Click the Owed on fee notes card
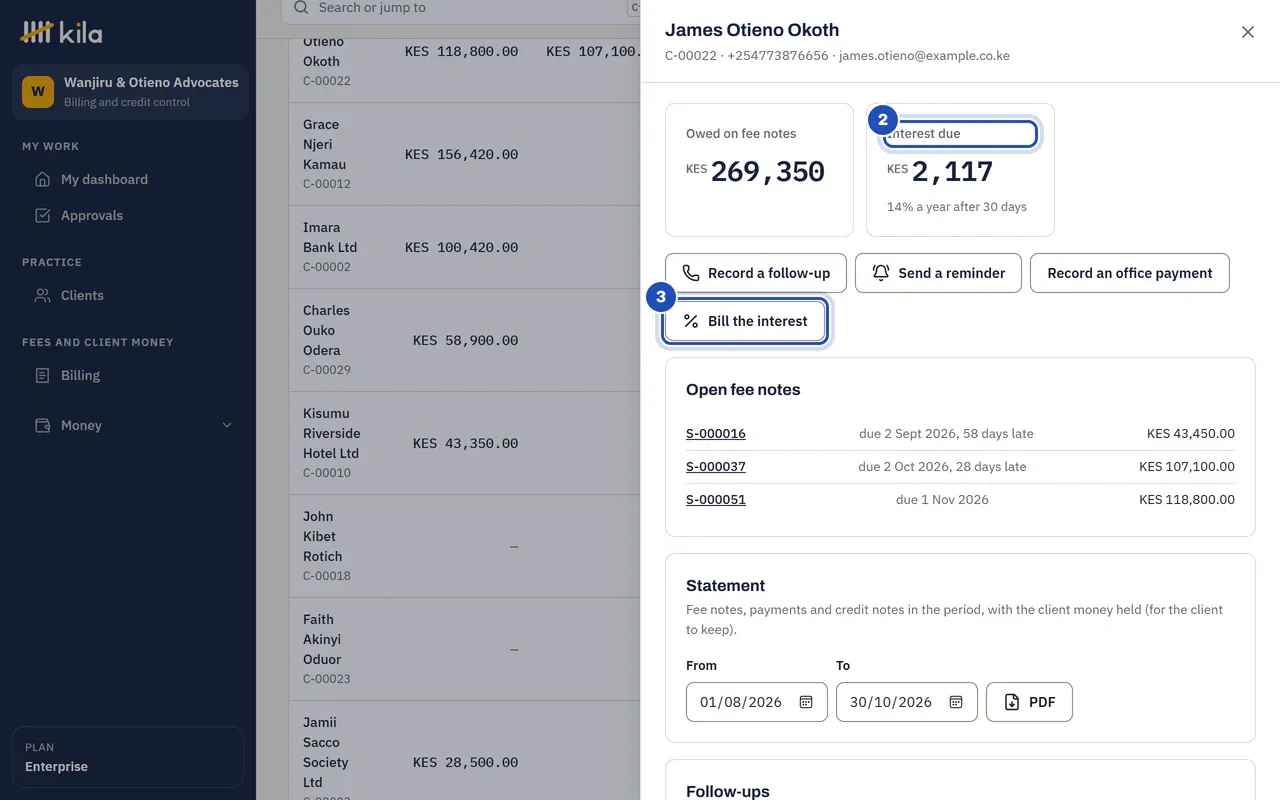This screenshot has height=800, width=1280. point(759,170)
